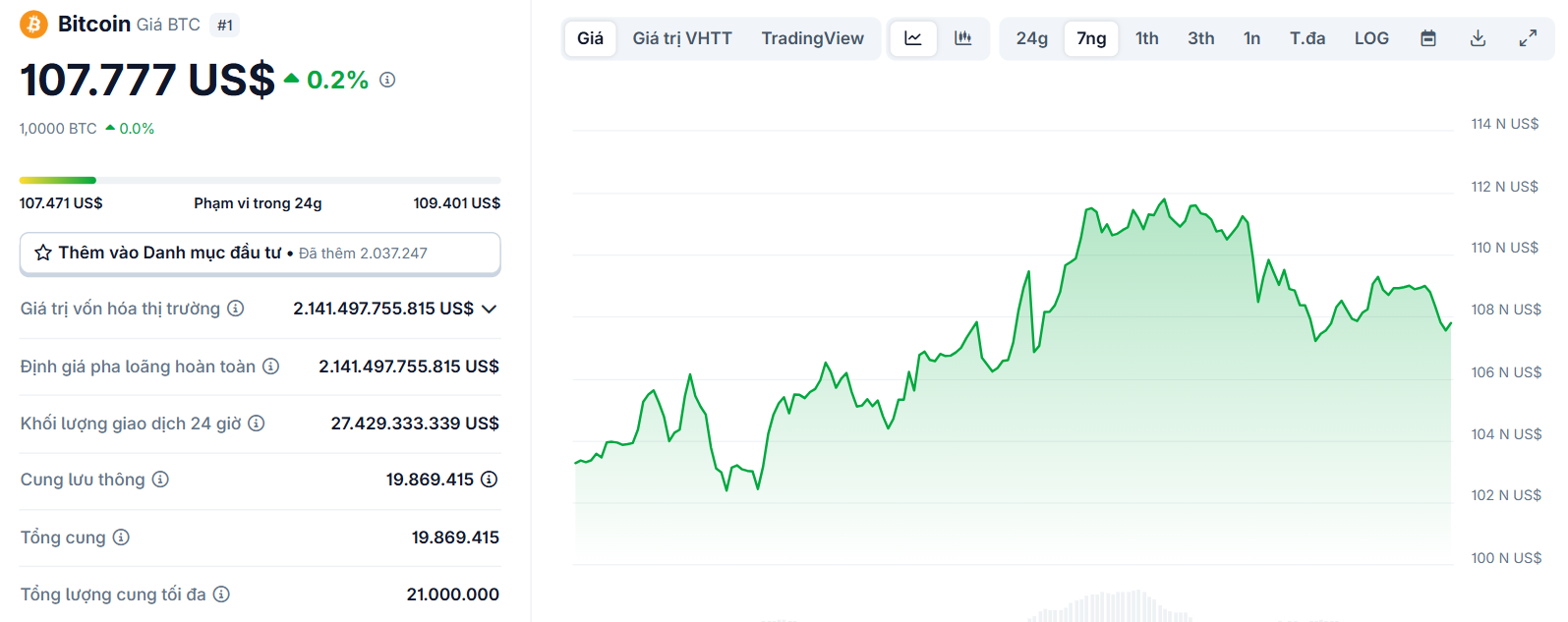Click the Bitcoin logo icon

33,24
